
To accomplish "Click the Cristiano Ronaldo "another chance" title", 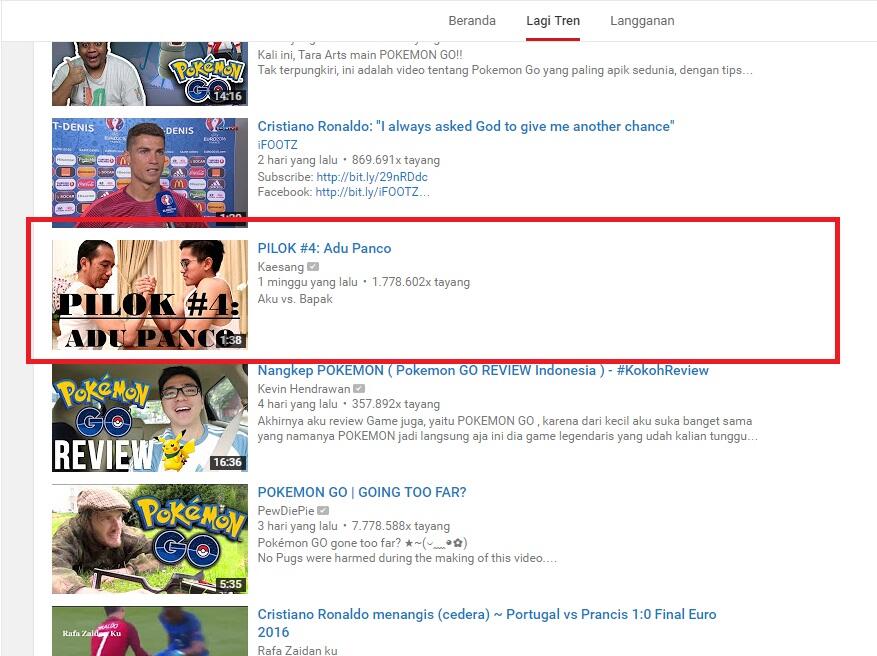I will [x=466, y=126].
